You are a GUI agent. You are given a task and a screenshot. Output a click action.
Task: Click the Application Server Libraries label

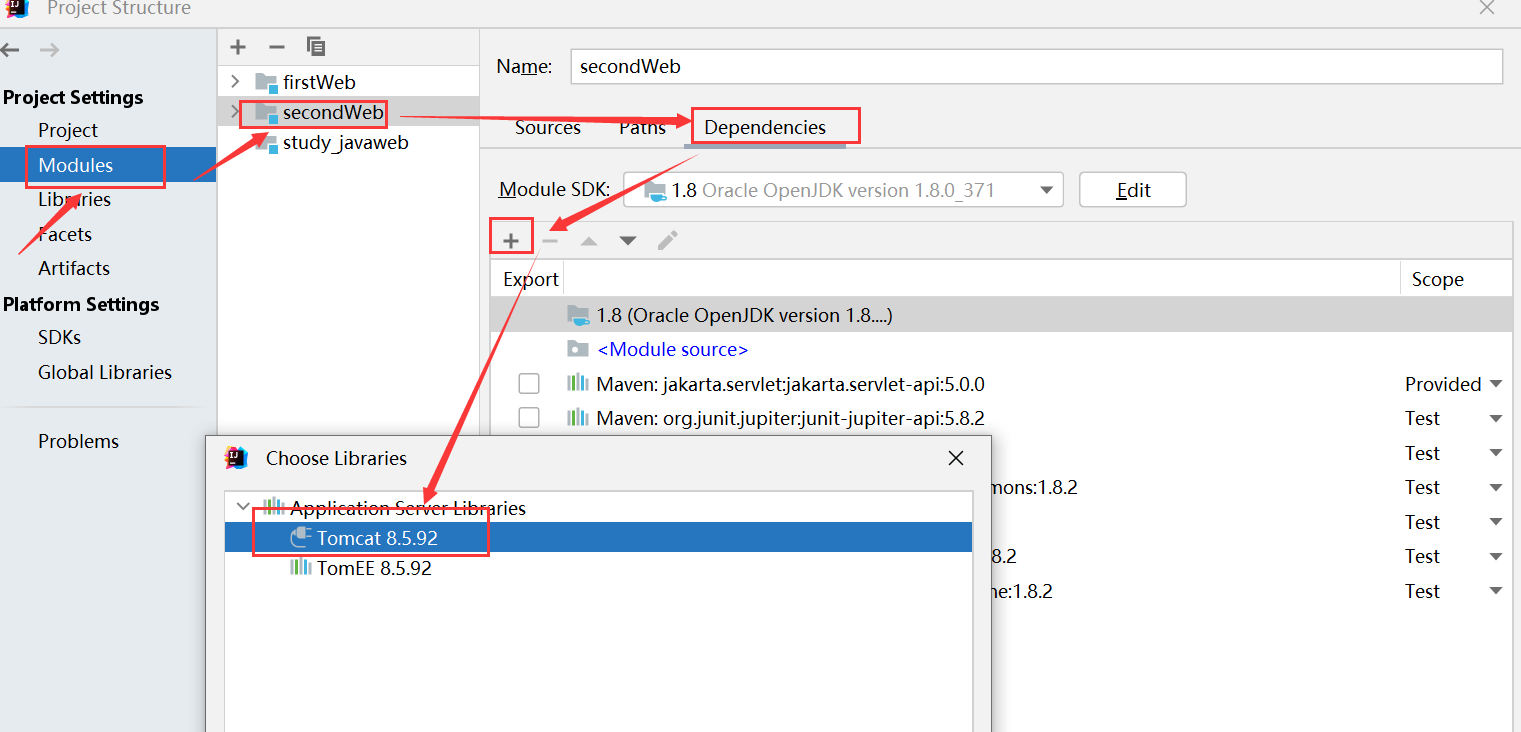tap(408, 508)
